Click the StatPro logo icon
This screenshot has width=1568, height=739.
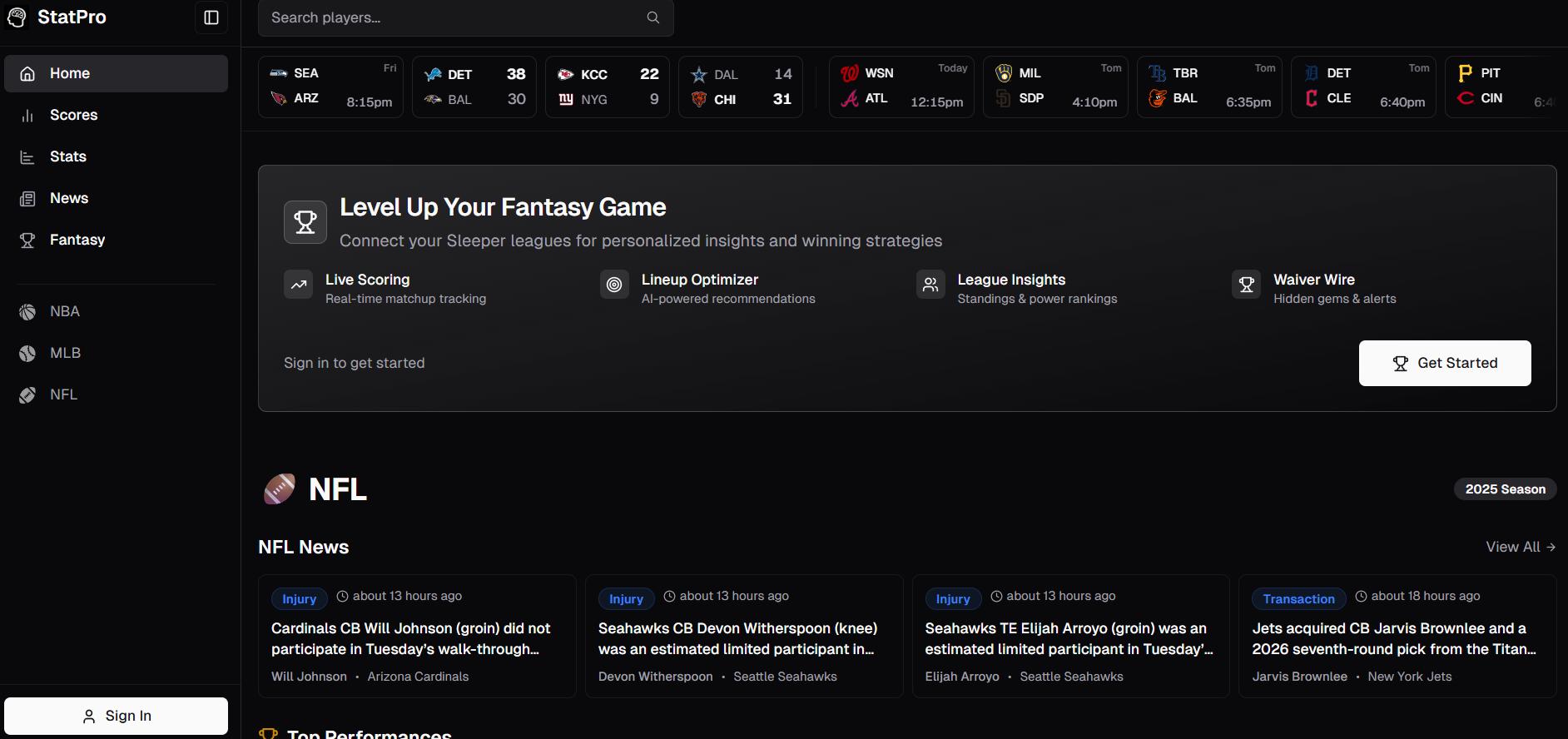(x=17, y=17)
